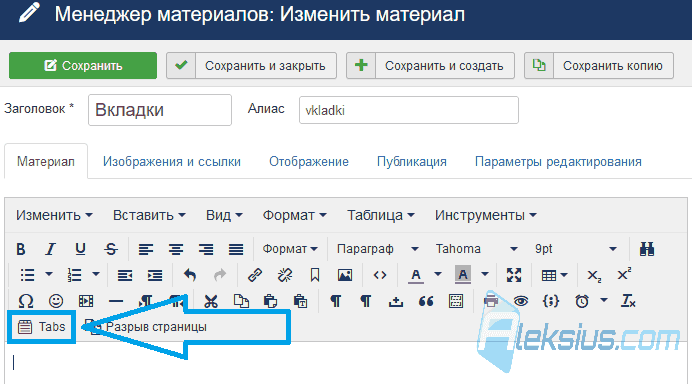
Task: Copy the selected content
Action: 241,301
